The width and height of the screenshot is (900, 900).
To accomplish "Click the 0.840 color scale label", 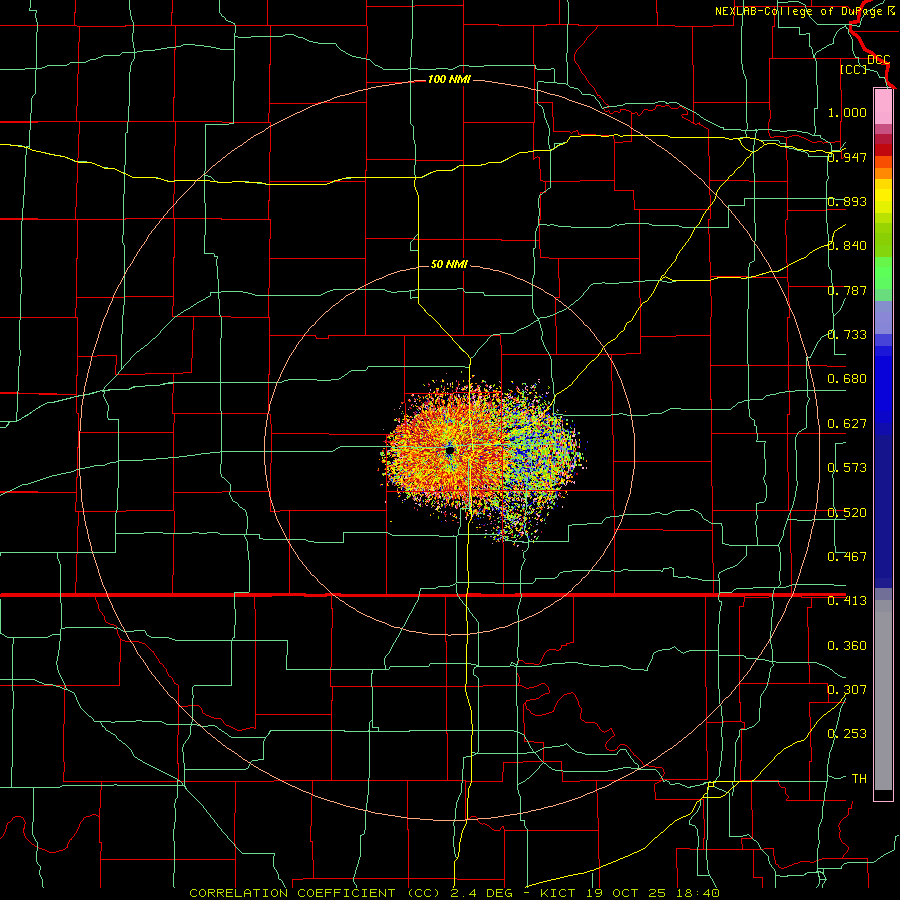I will 847,245.
